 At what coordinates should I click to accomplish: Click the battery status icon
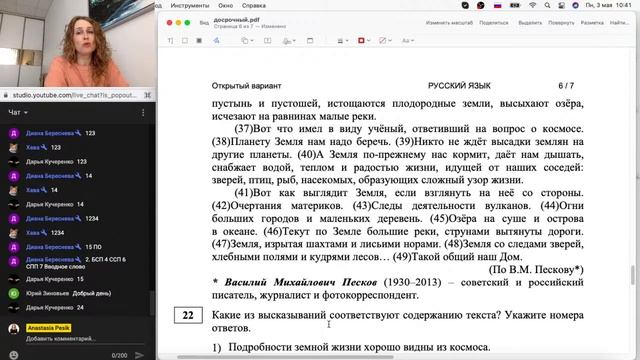515,5
